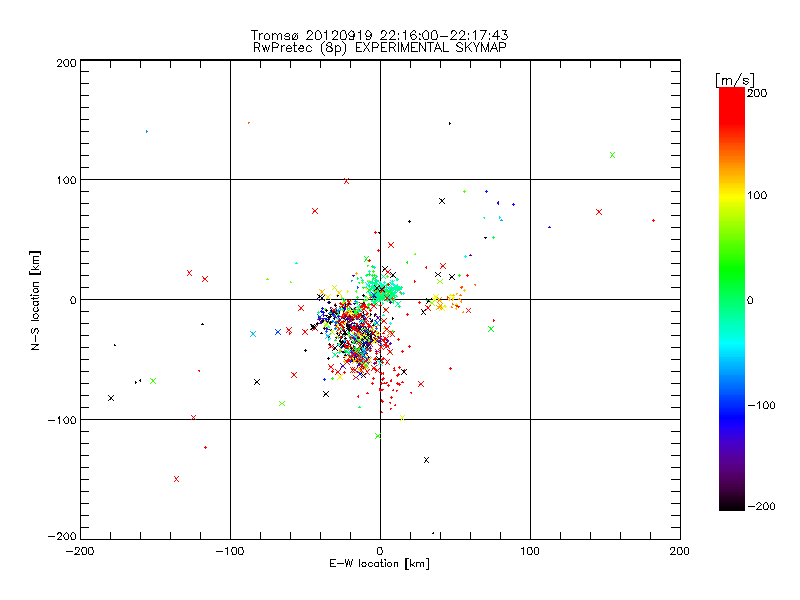
Task: Click the purple dot just east of the 100 km gridline
Action: (x=549, y=227)
